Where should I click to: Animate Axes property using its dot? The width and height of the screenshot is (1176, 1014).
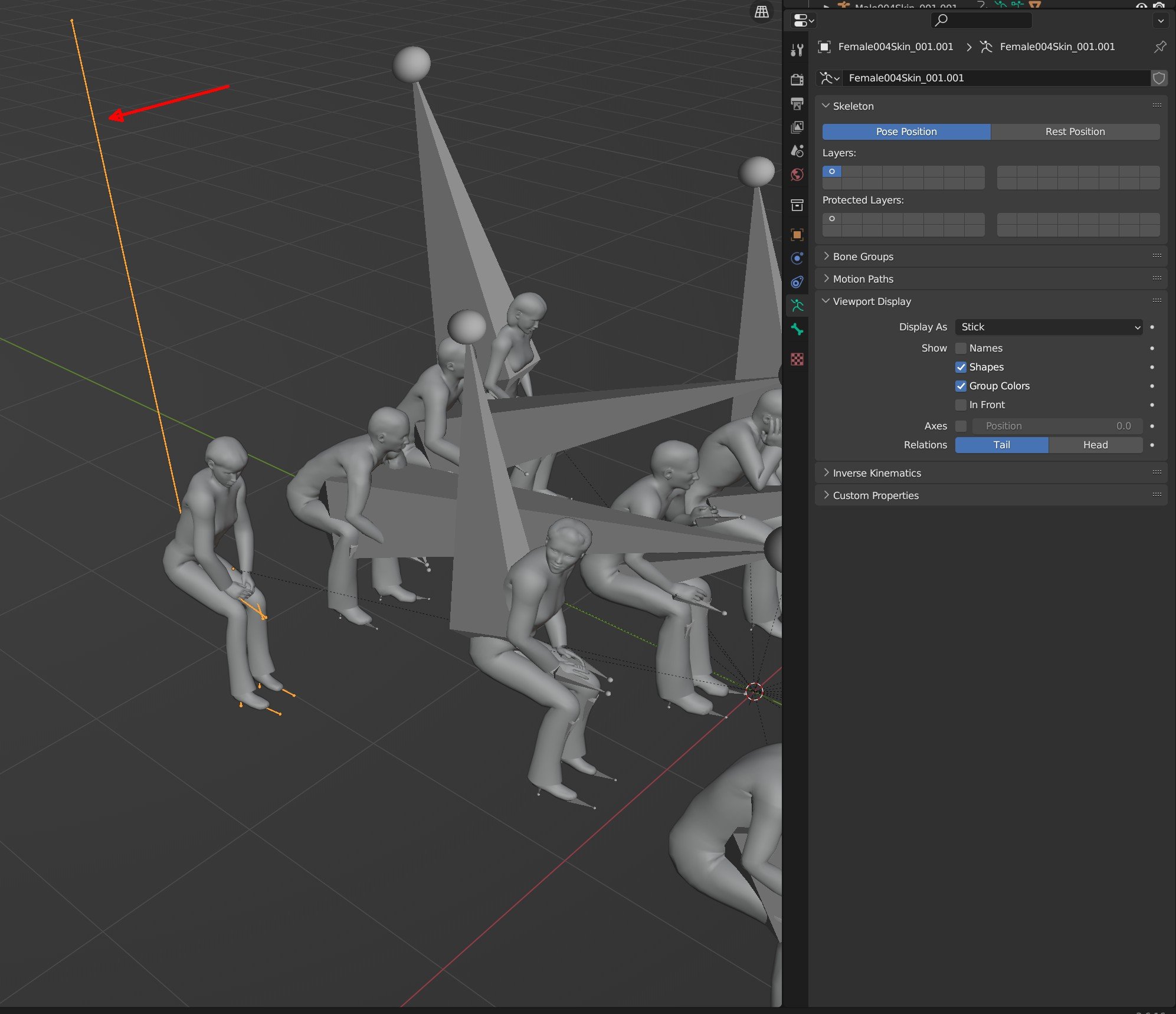click(x=1152, y=426)
